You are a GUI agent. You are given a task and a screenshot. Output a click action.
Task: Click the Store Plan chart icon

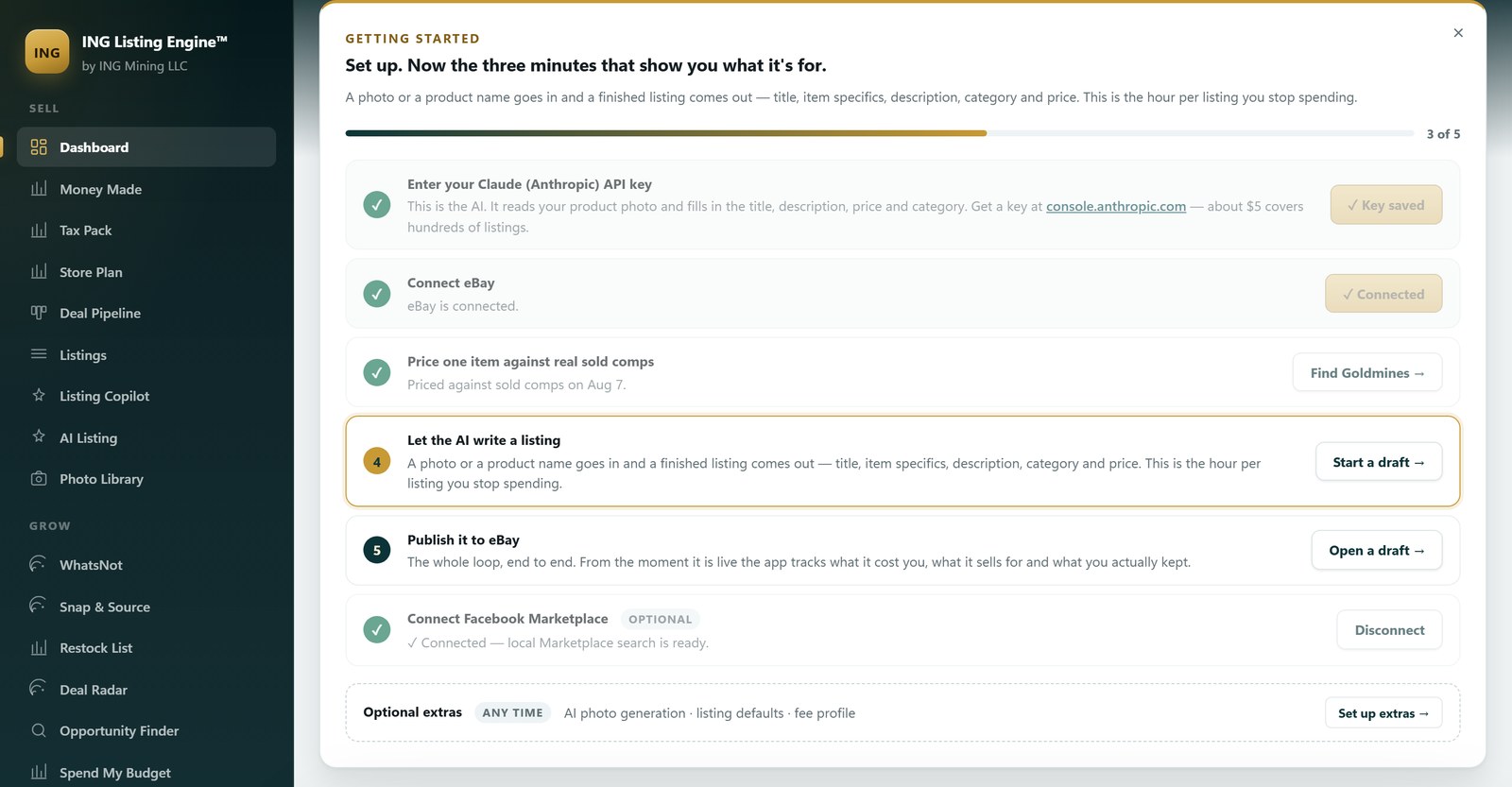[x=39, y=272]
